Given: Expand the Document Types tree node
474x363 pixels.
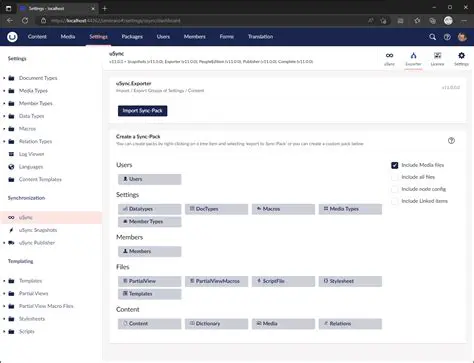Looking at the screenshot, I should [4, 78].
